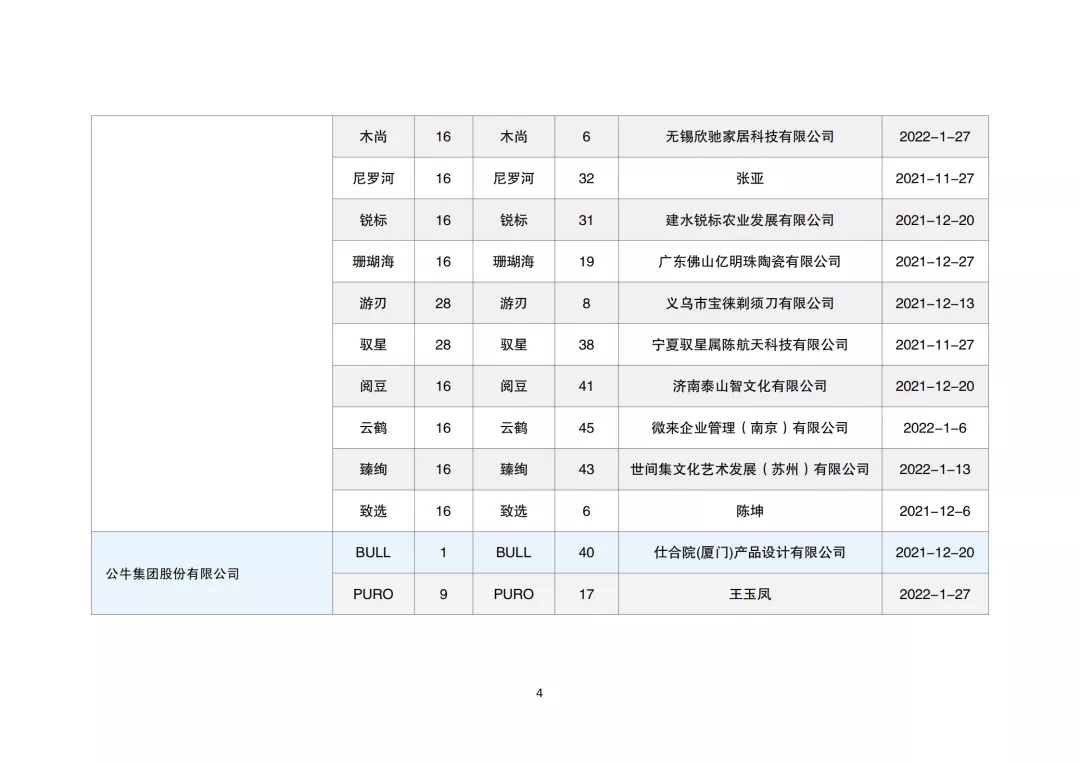Image resolution: width=1080 pixels, height=763 pixels.
Task: Select date 2021-12-20 in the BULL row
Action: point(935,552)
